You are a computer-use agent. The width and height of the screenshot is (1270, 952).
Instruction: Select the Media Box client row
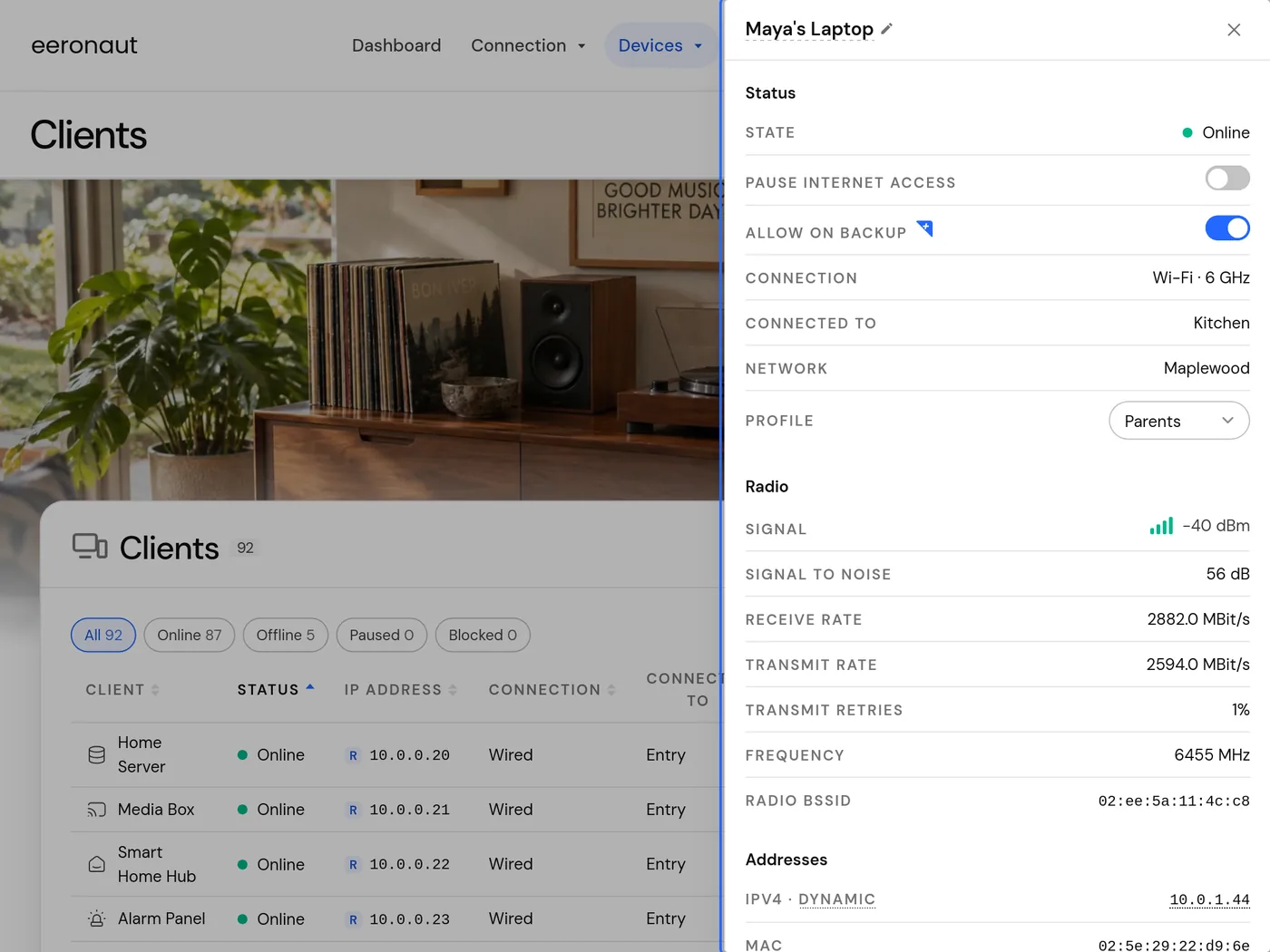396,810
